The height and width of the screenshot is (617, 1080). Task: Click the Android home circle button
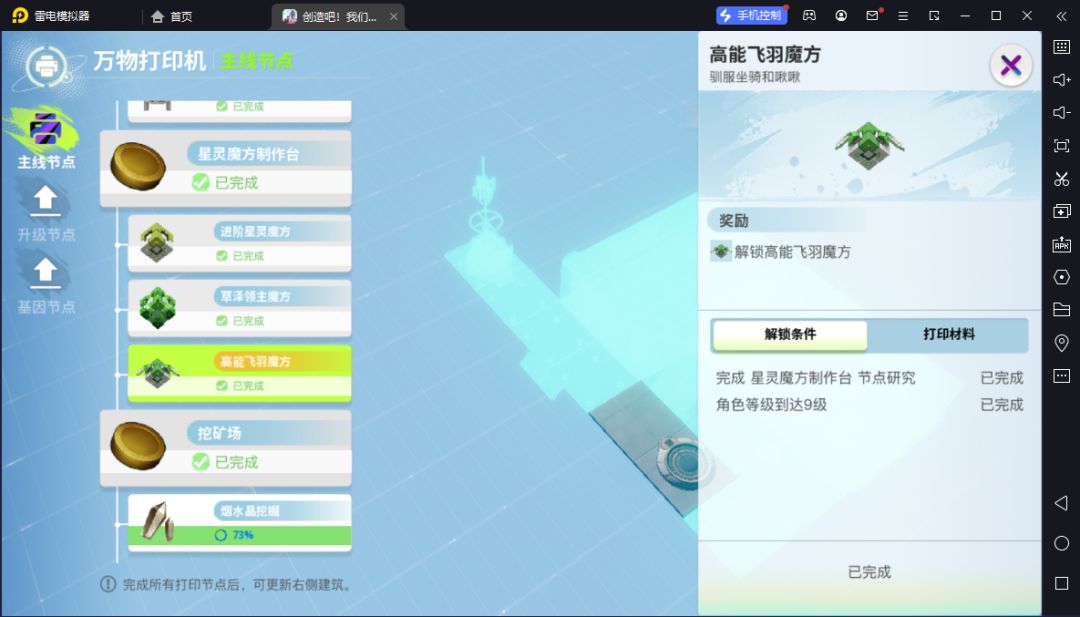(1061, 543)
